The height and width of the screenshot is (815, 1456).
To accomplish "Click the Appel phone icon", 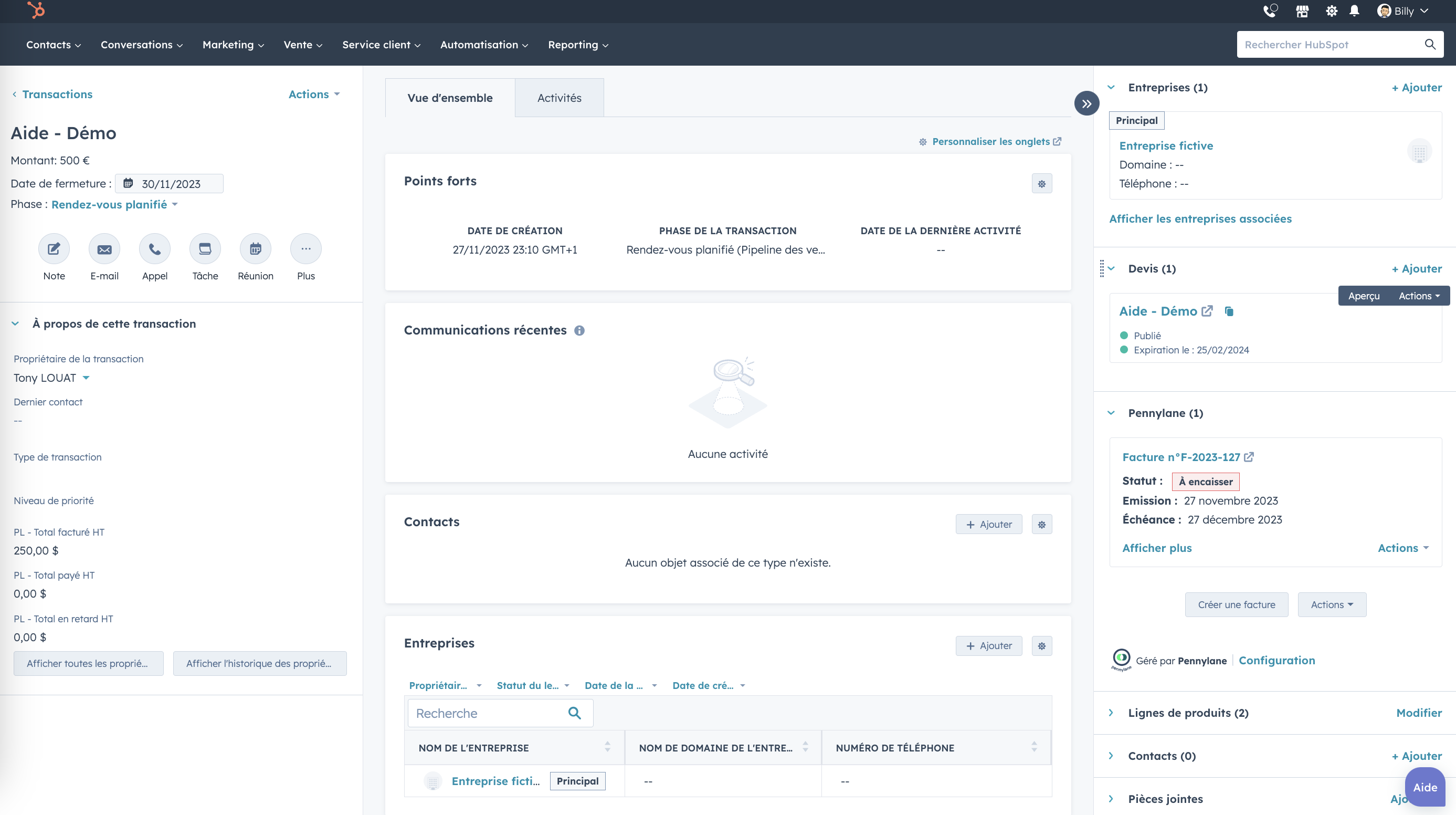I will pyautogui.click(x=155, y=249).
